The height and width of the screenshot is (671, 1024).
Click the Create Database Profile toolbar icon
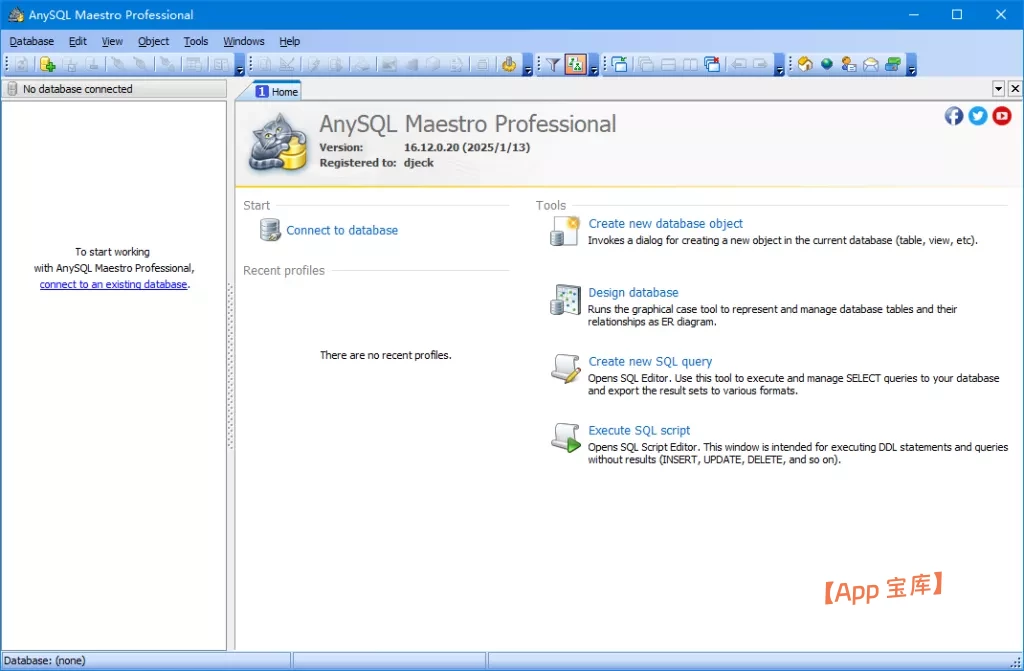coord(47,65)
